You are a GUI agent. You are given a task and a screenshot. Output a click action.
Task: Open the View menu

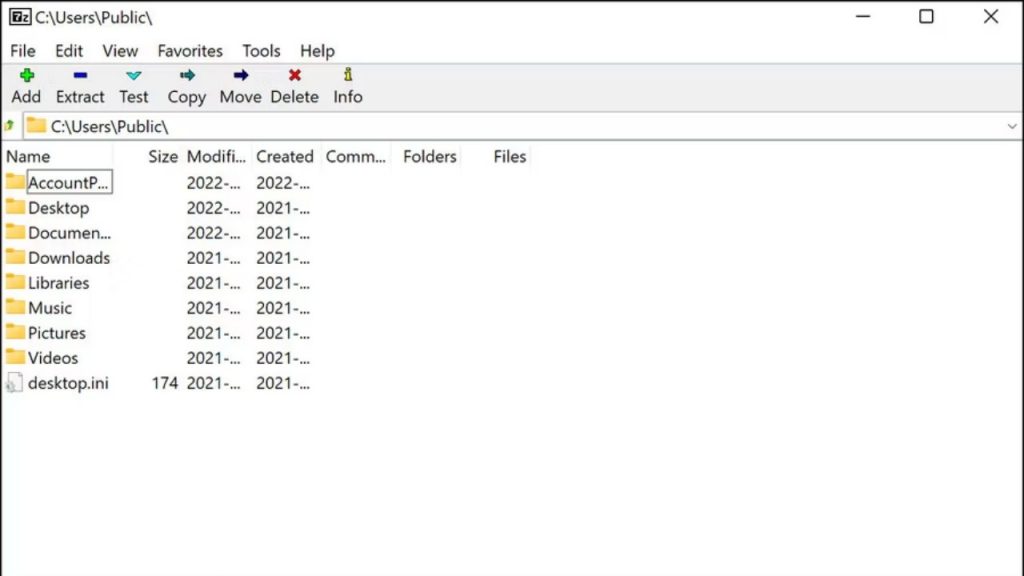coord(120,51)
